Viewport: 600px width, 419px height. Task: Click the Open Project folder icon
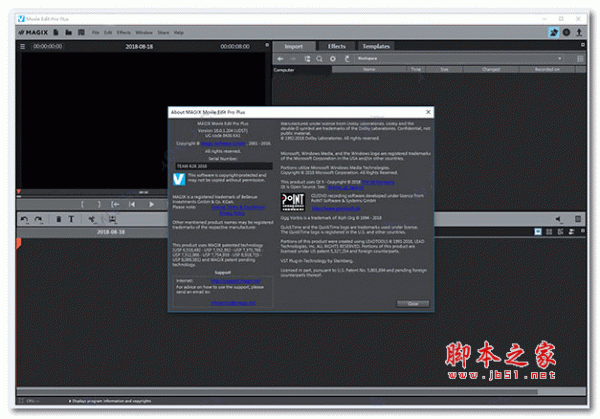coord(68,33)
